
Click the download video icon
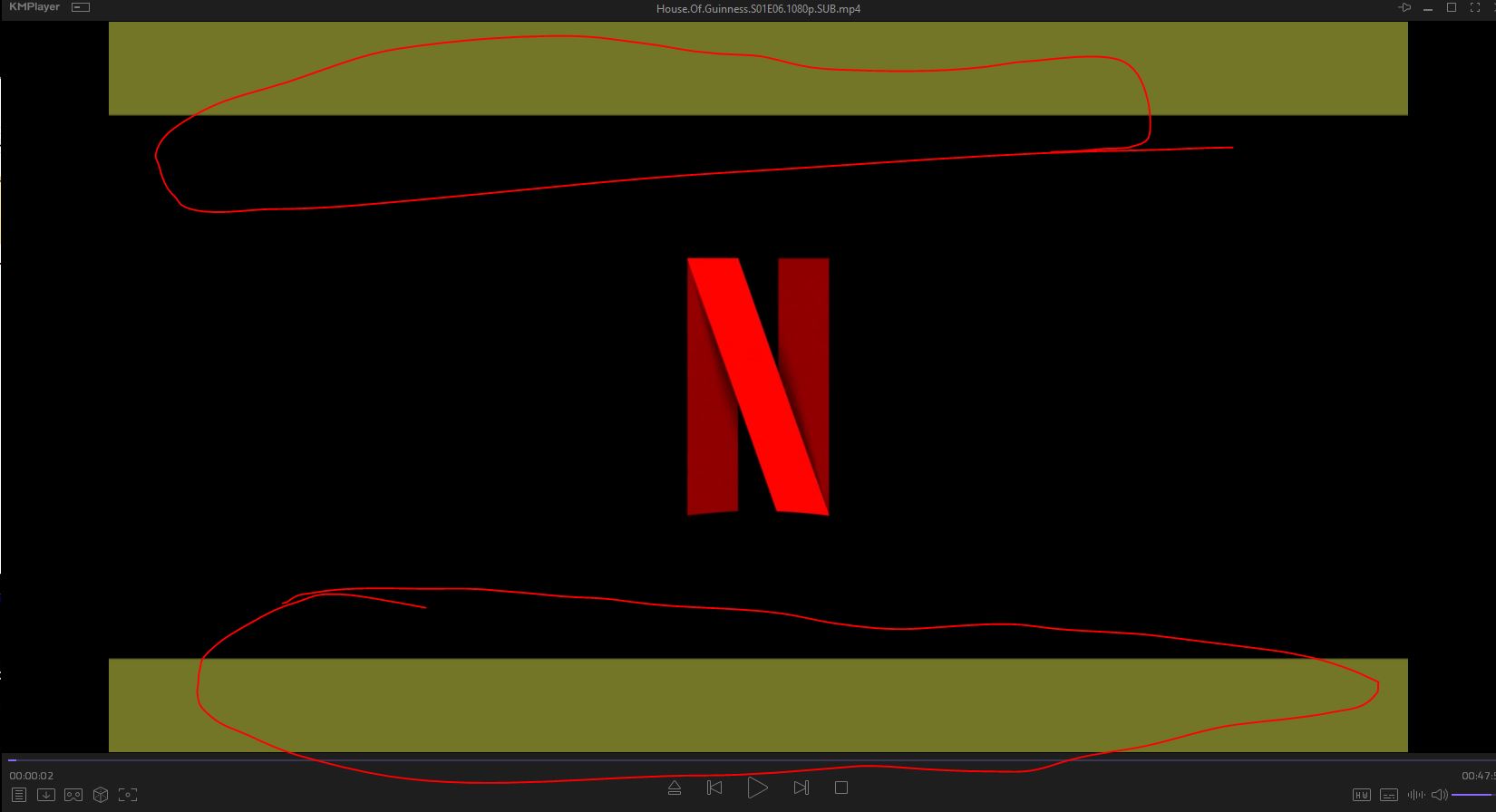[46, 795]
